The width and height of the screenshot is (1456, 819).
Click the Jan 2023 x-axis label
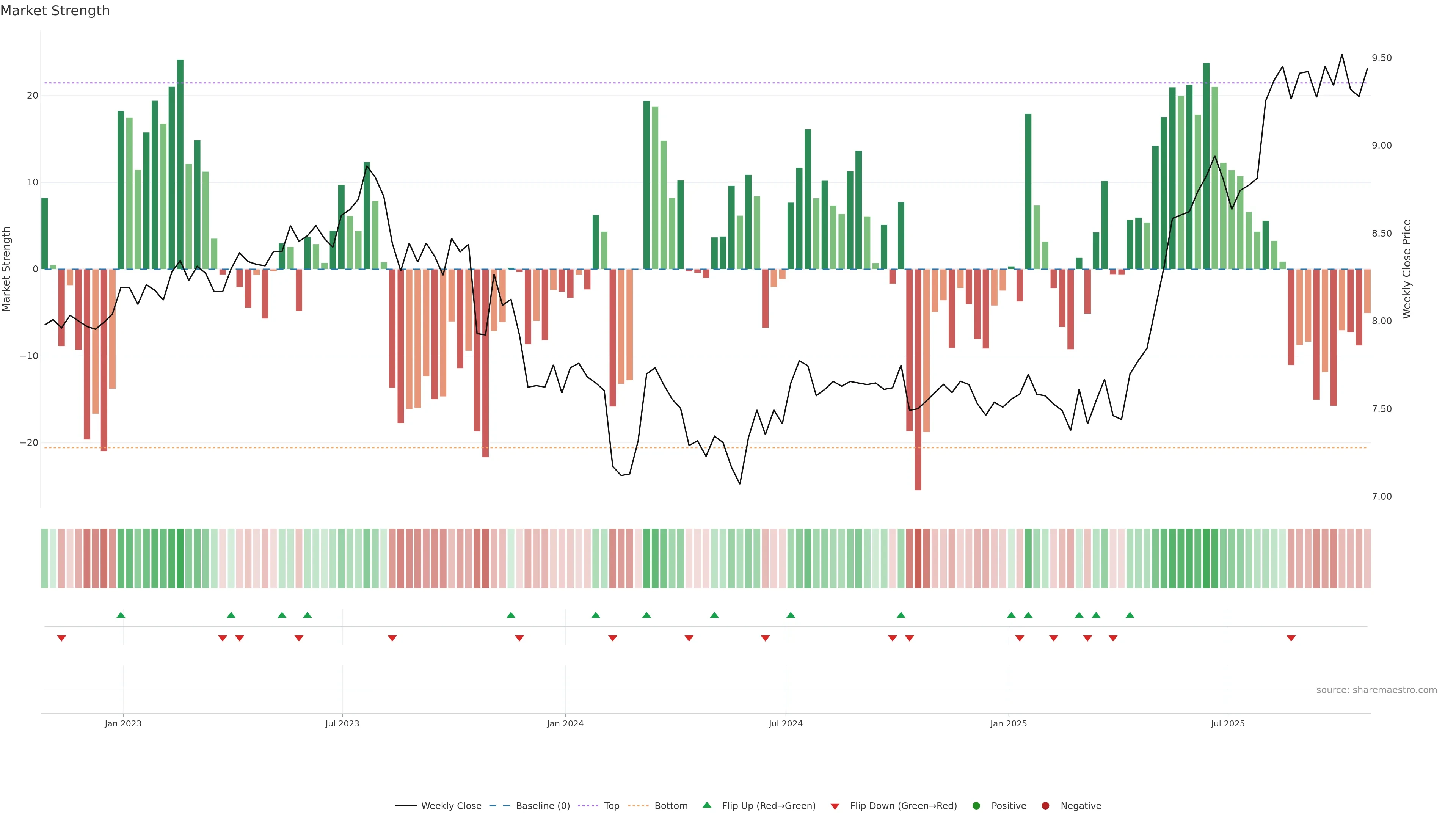pos(122,723)
